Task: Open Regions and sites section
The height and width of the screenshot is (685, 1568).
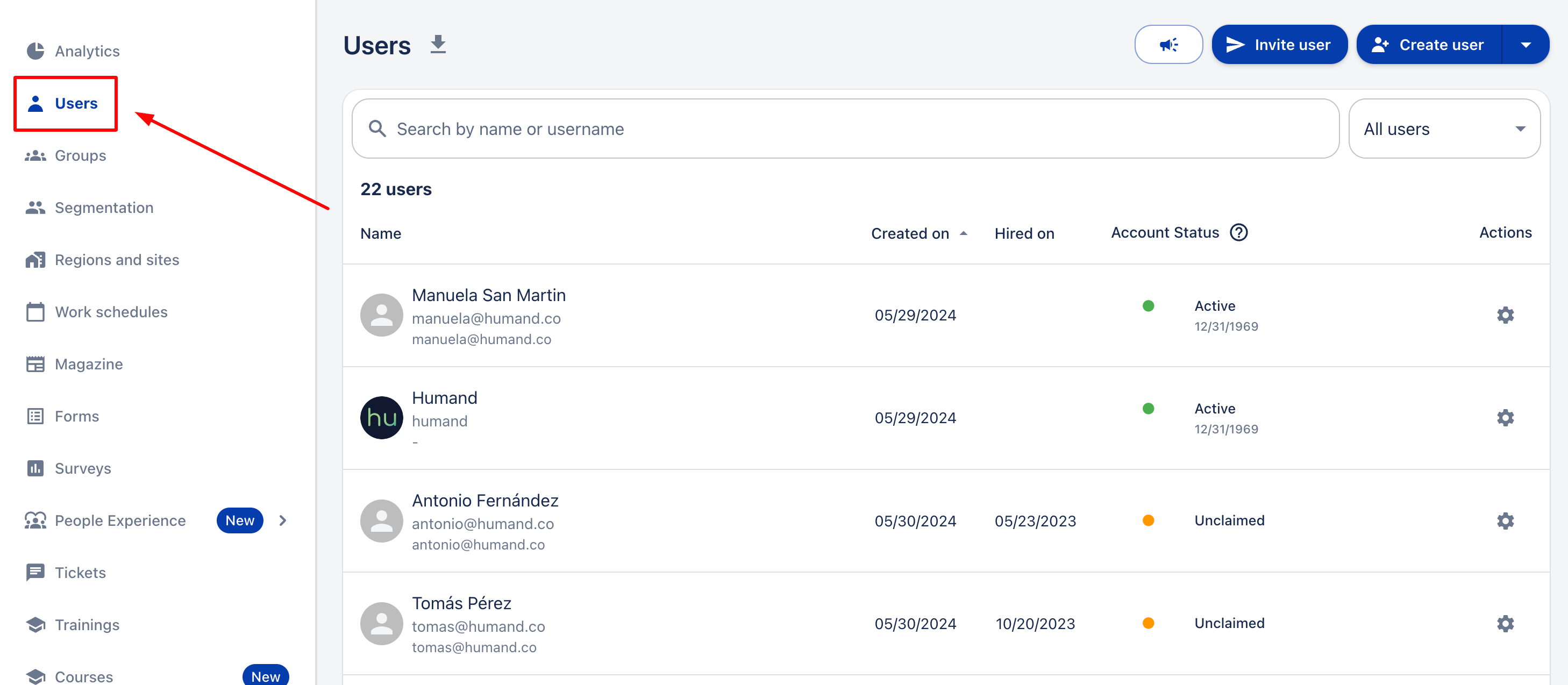Action: [116, 260]
